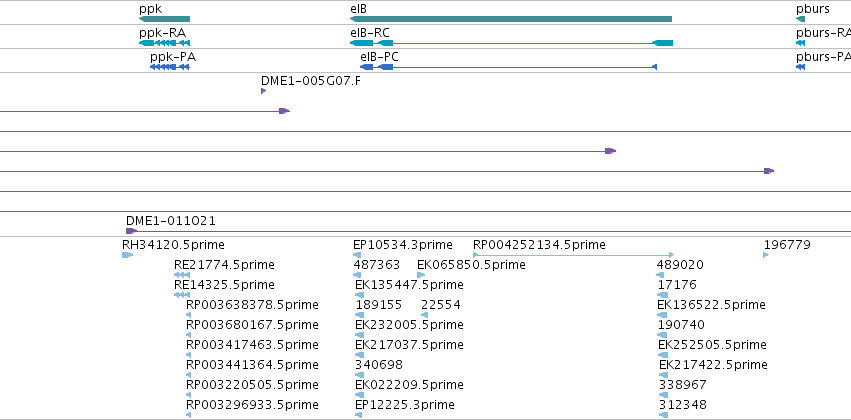Click the ppk-RA transcript glyph
Viewport: 851px width, 420px height.
coord(164,43)
